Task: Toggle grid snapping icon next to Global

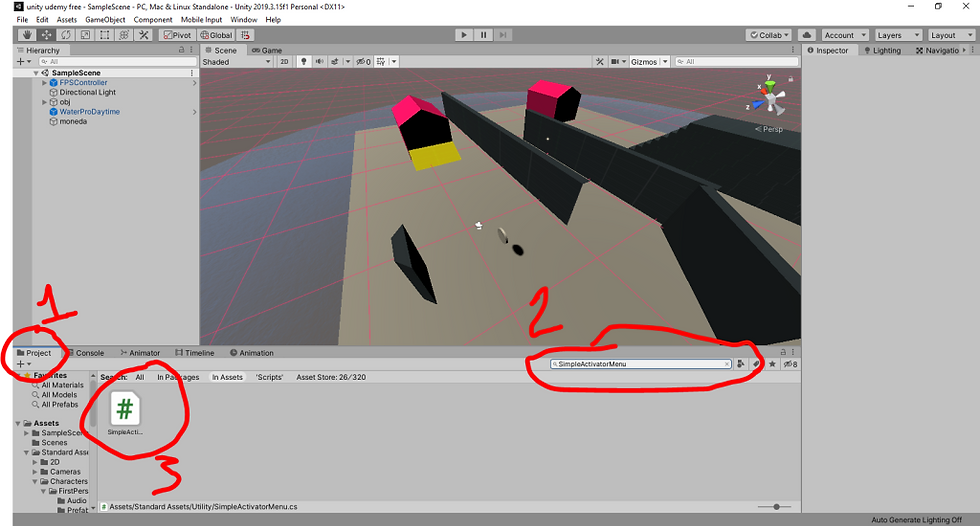Action: point(246,35)
